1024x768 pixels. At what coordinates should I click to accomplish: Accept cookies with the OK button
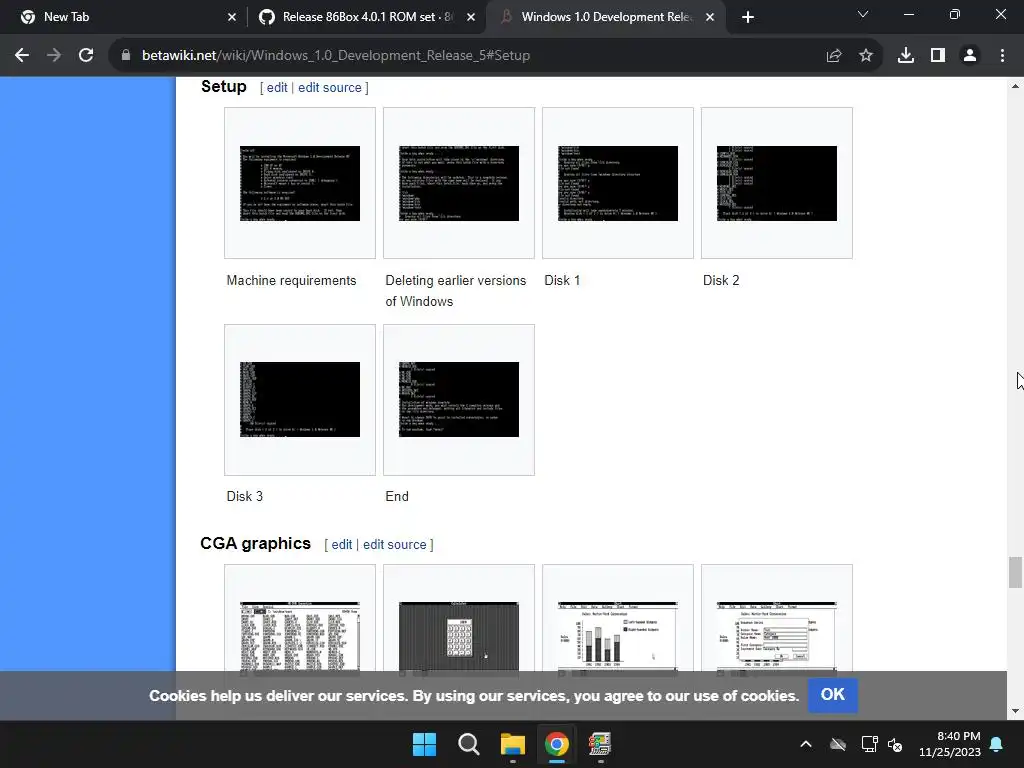tap(833, 695)
